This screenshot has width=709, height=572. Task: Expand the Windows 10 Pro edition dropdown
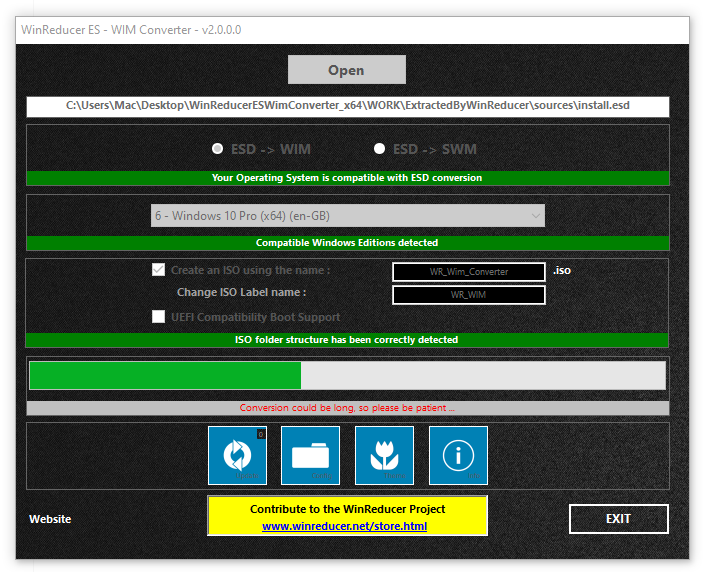[347, 216]
